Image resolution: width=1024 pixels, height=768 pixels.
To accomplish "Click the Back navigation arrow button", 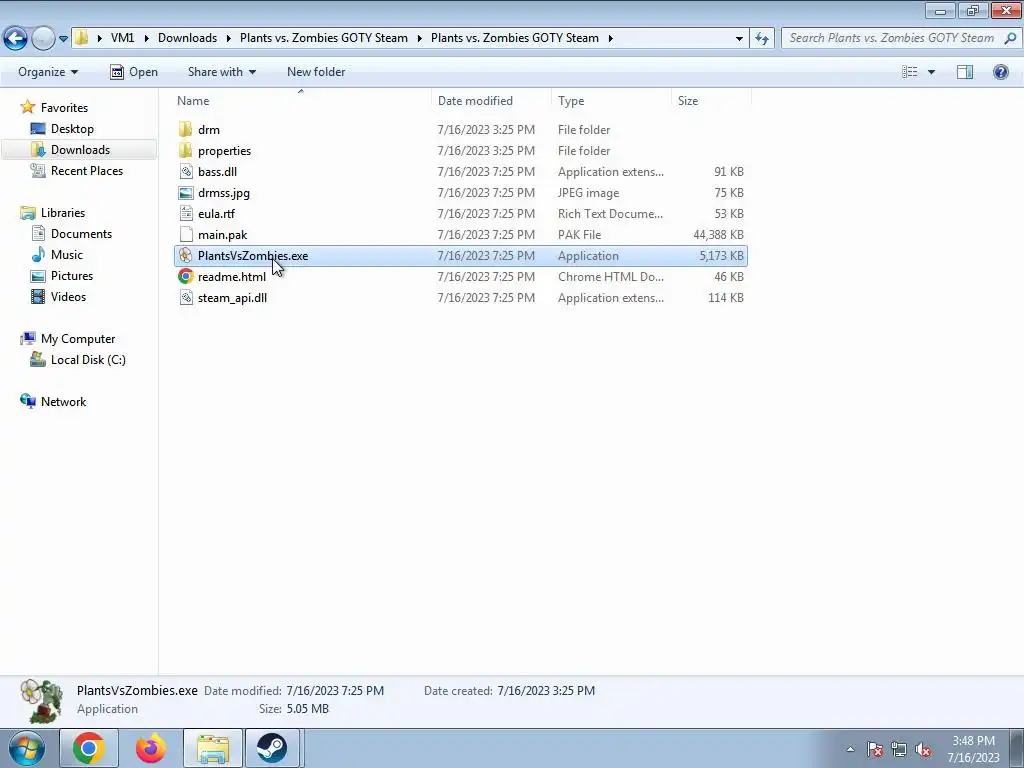I will [16, 39].
